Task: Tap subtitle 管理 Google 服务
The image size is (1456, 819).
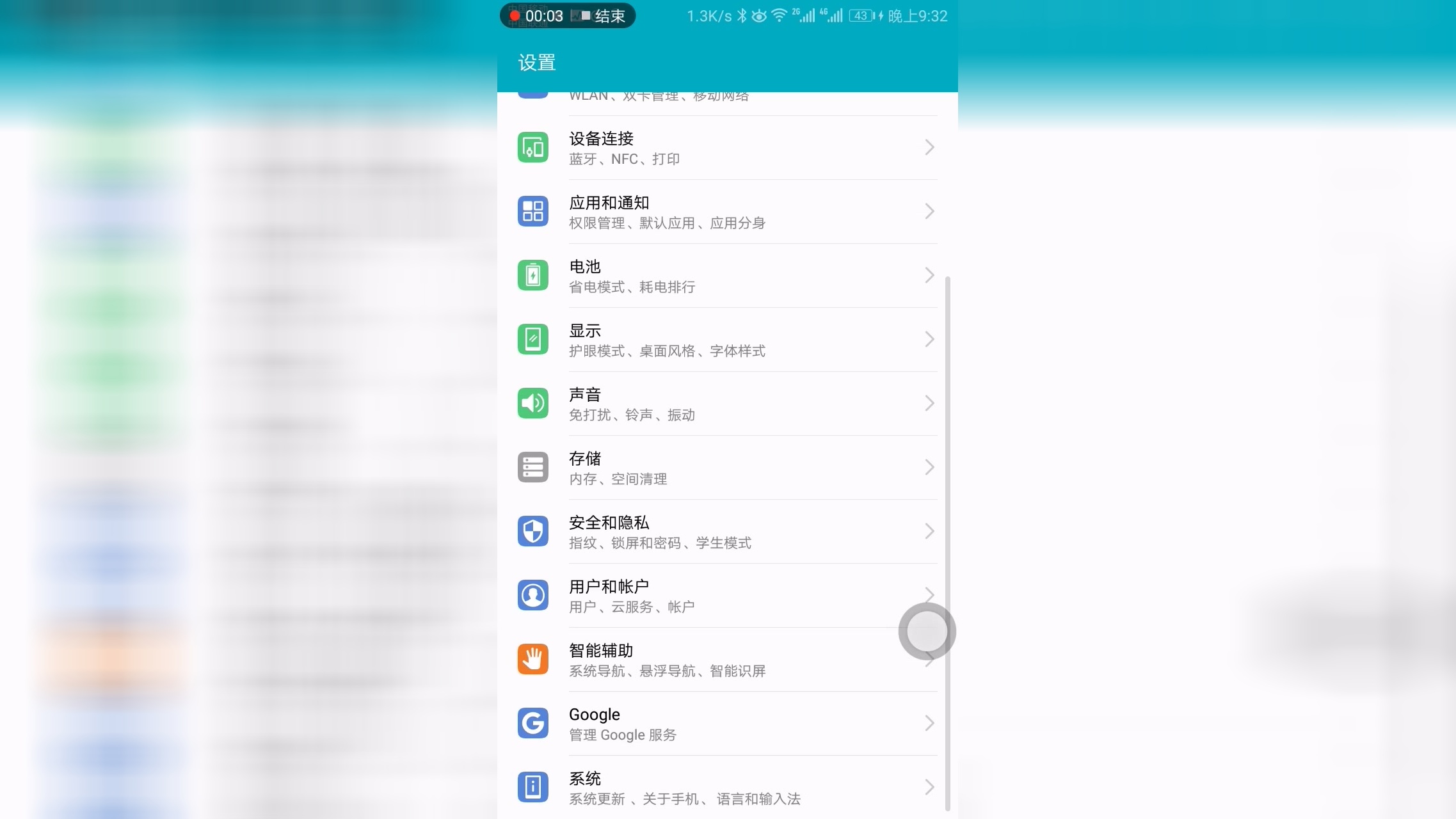Action: [623, 735]
